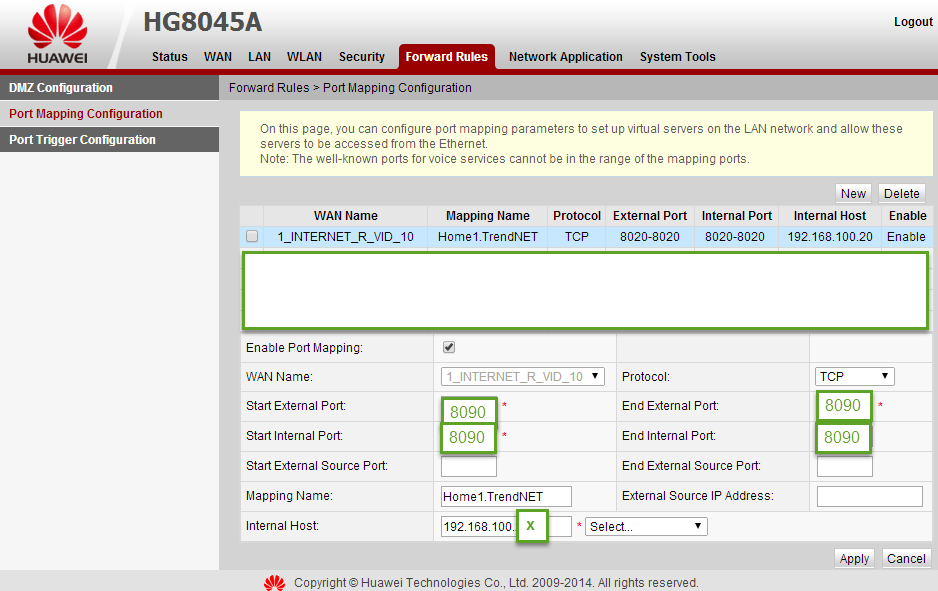Viewport: 938px width, 591px height.
Task: Click the small Huawei logo in footer
Action: [x=274, y=582]
